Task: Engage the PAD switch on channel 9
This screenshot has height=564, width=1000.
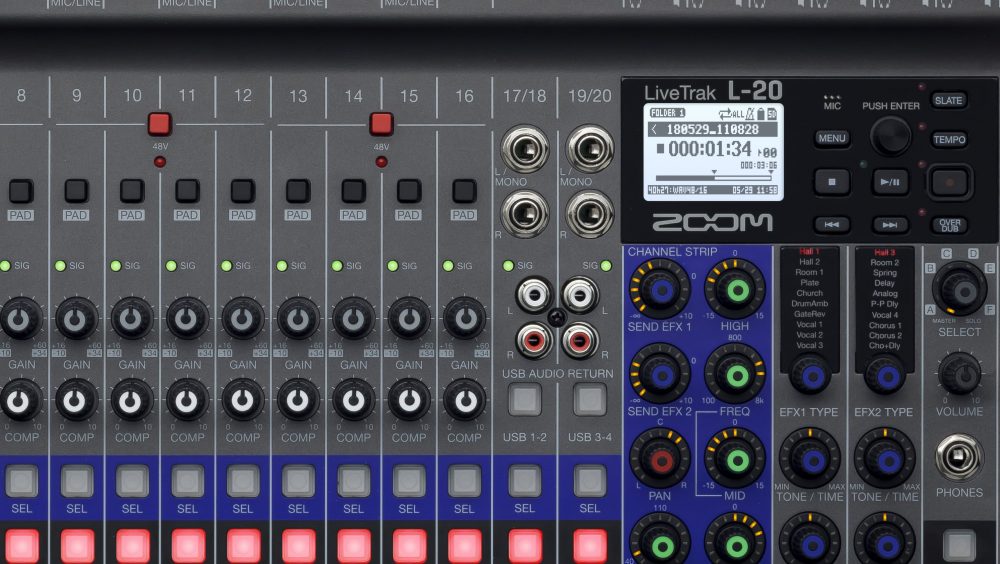Action: coord(76,191)
